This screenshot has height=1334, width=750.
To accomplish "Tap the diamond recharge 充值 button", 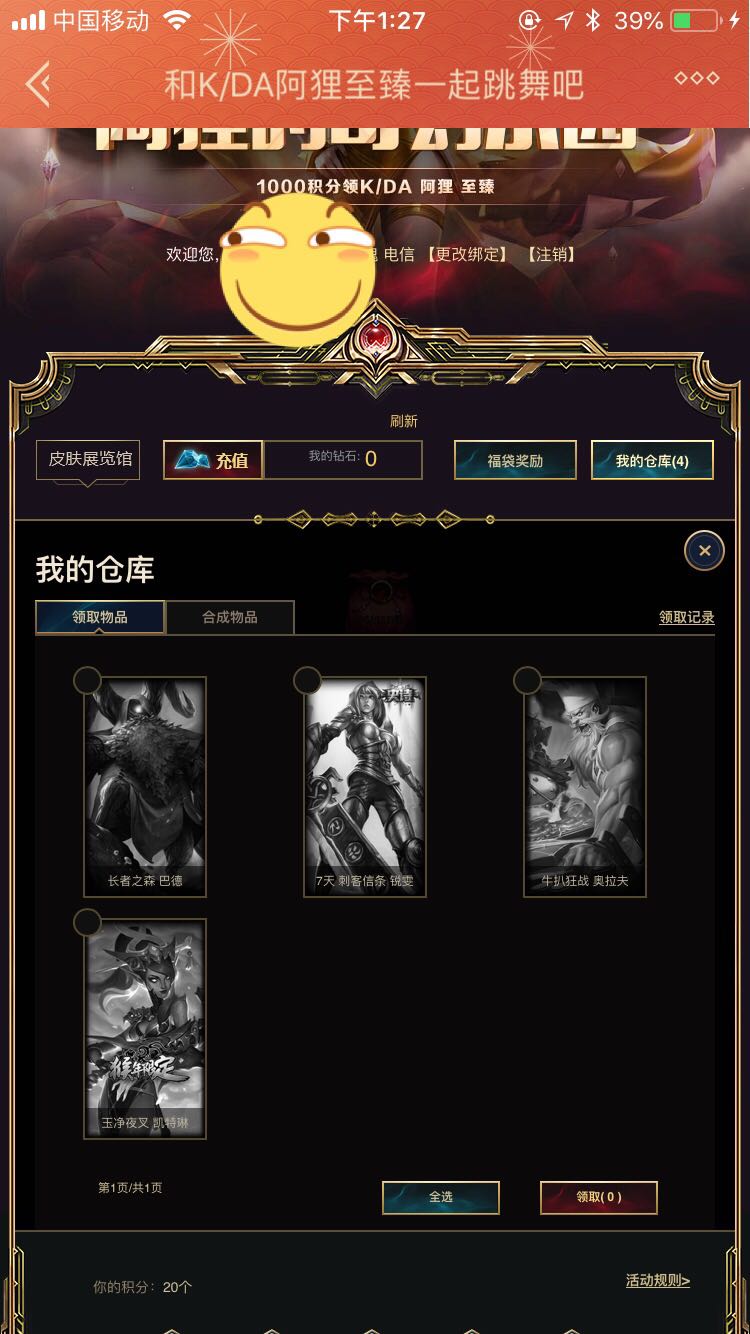I will (x=213, y=460).
